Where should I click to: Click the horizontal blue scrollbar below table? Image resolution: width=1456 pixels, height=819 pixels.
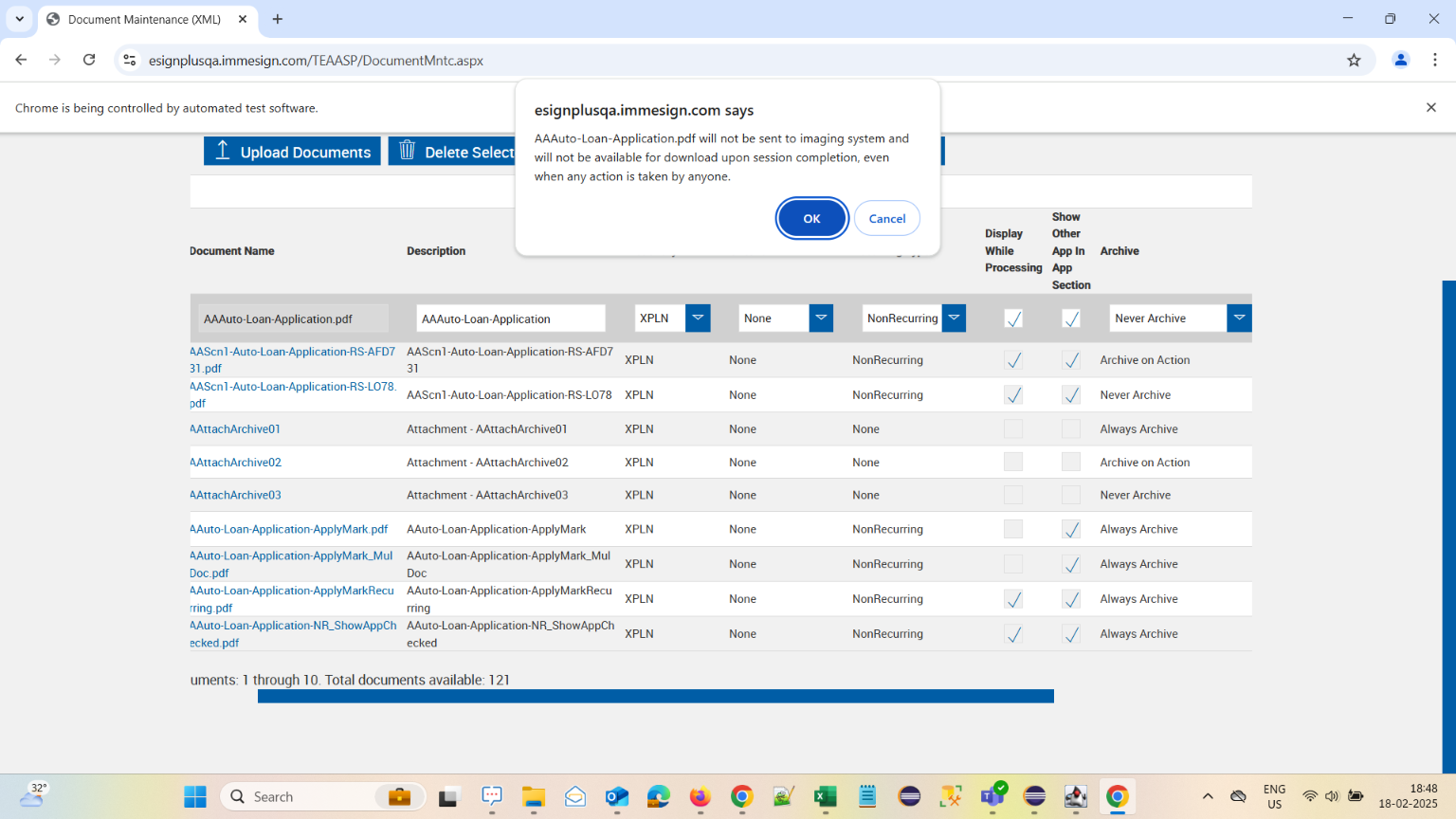coord(656,697)
